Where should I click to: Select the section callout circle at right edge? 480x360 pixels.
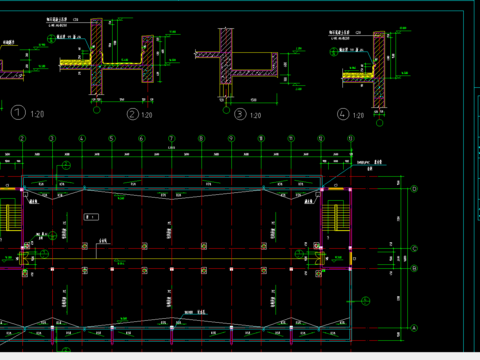point(366,301)
